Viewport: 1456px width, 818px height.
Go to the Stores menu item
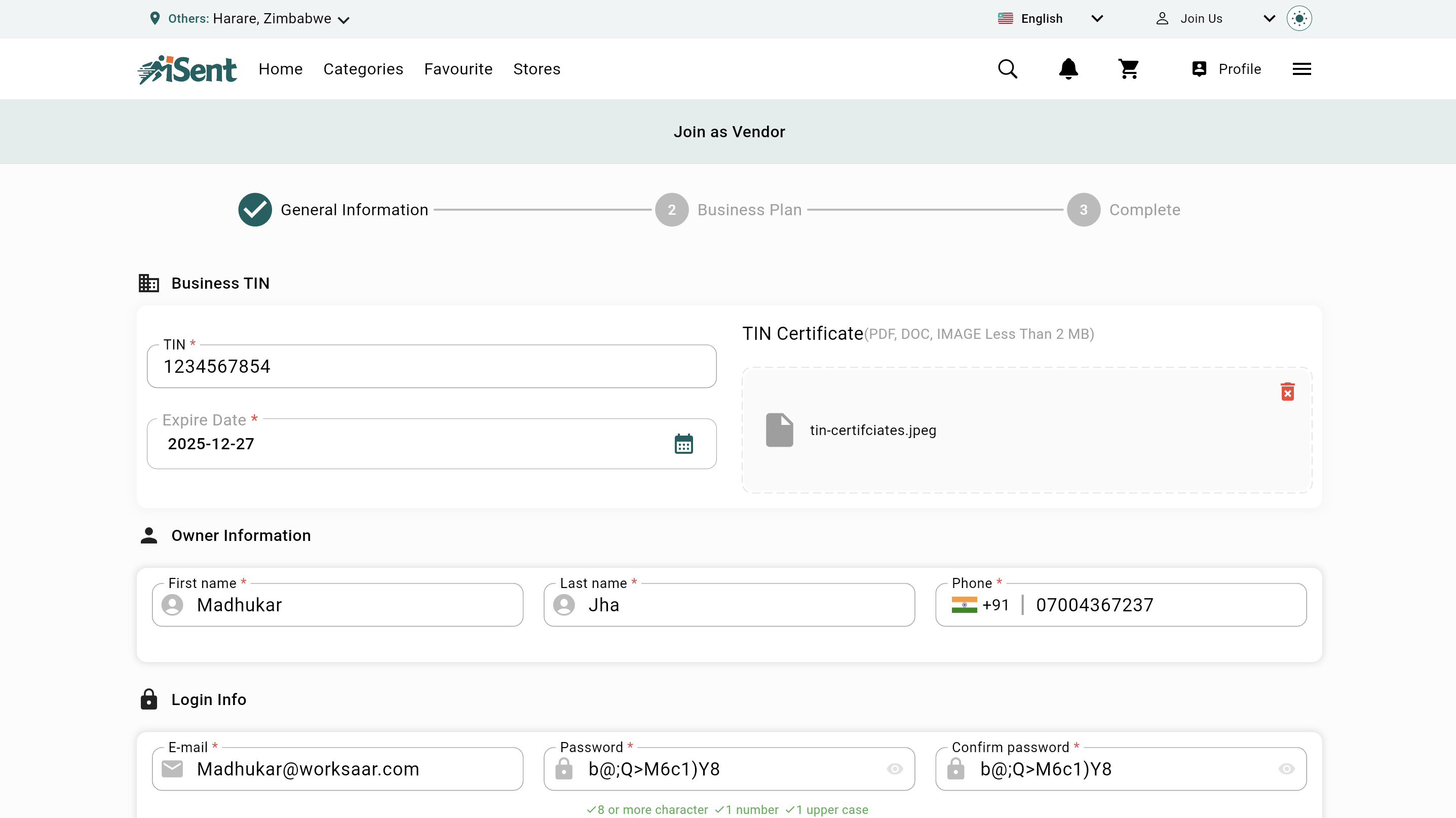tap(537, 69)
